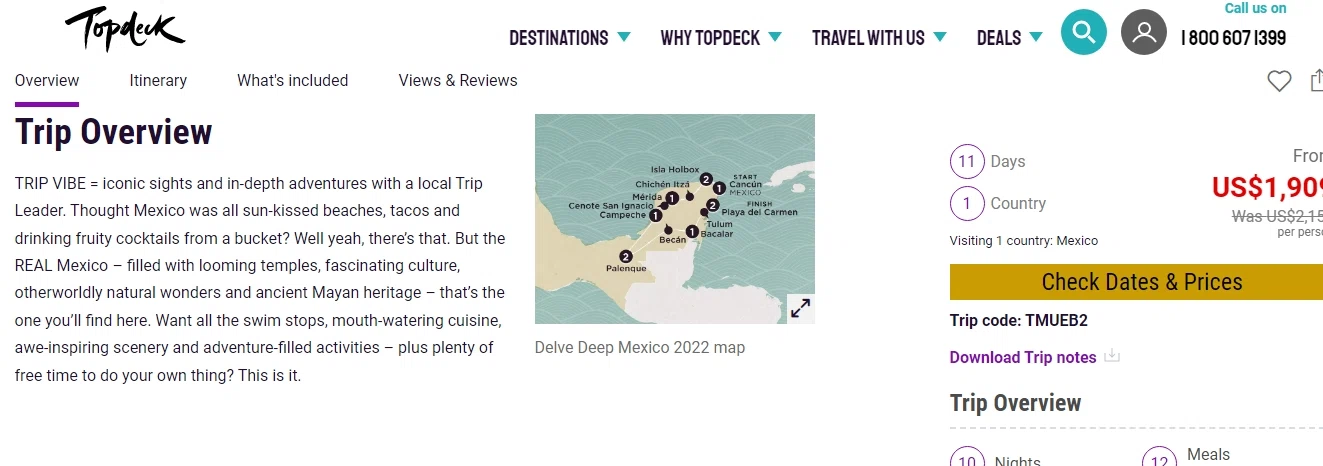This screenshot has width=1323, height=466.
Task: Open the Deals dropdown arrow
Action: [x=1035, y=38]
